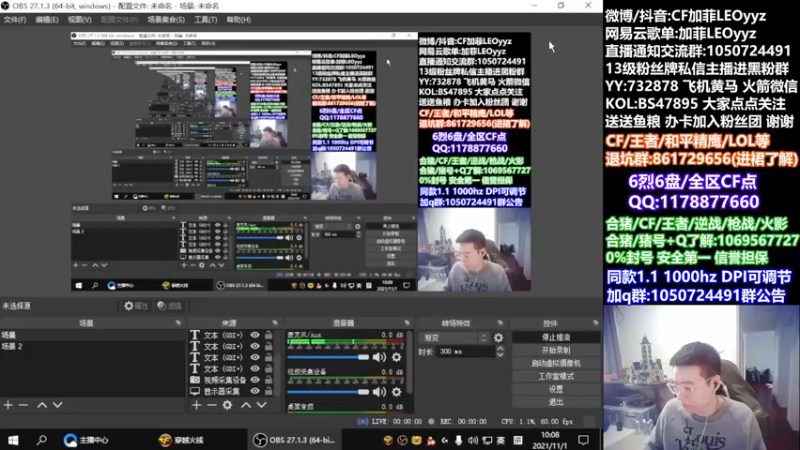Select the 显示器采集 source row
Viewport: 800px width, 450px height.
point(233,391)
